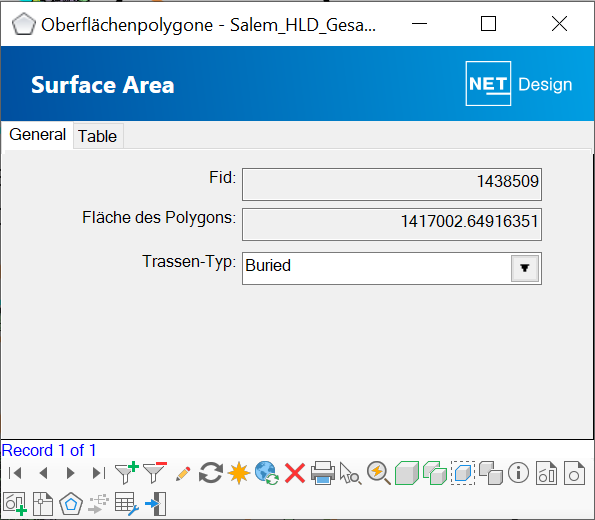This screenshot has width=595, height=520.
Task: Go to the next record
Action: (x=70, y=473)
